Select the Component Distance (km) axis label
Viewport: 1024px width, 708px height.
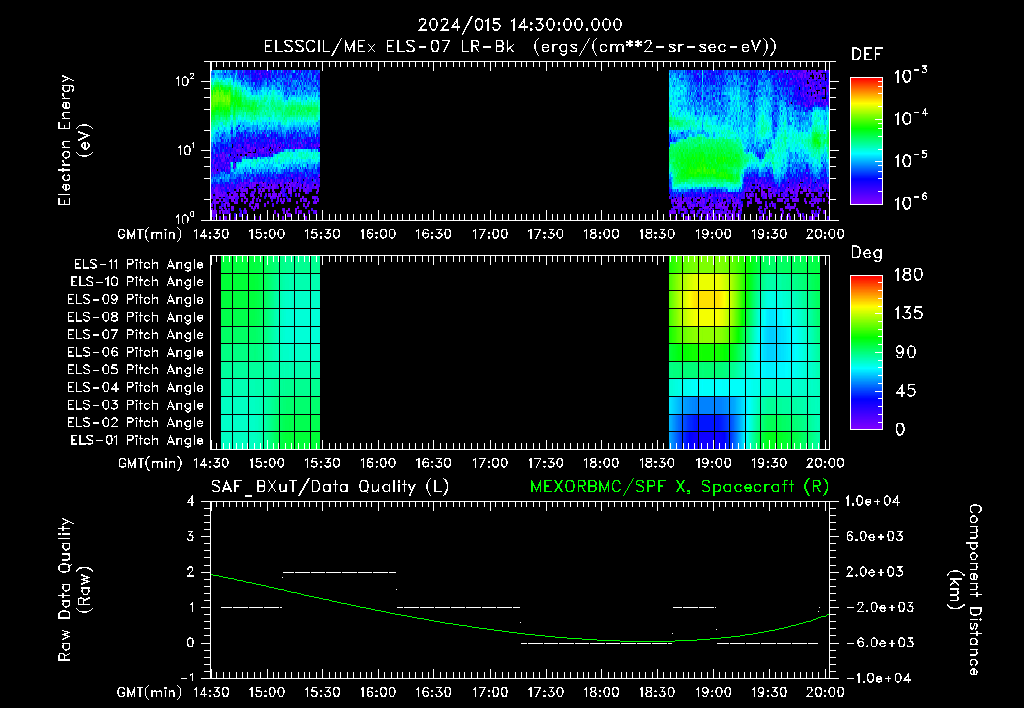(965, 590)
